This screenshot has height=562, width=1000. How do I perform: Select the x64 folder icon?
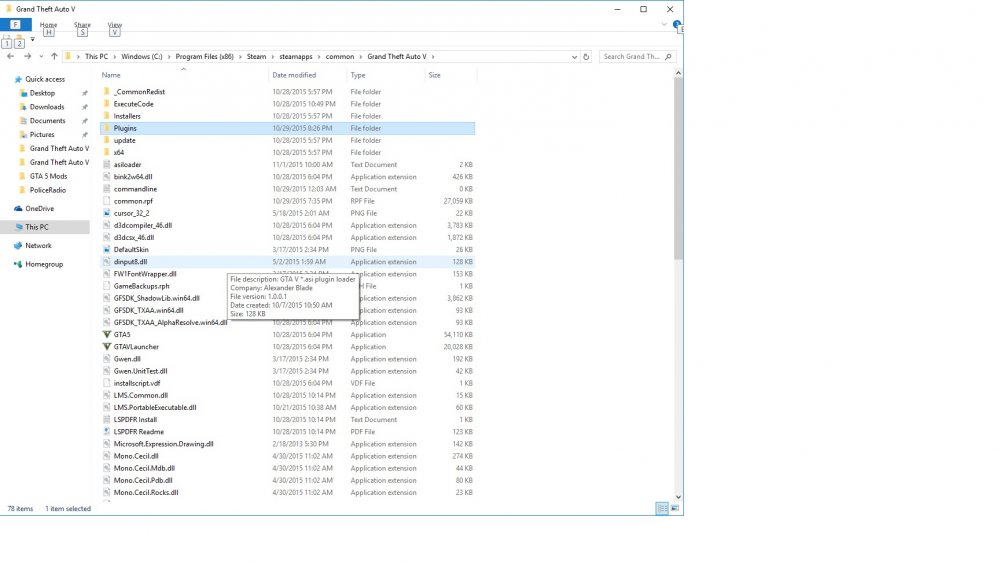coord(107,152)
